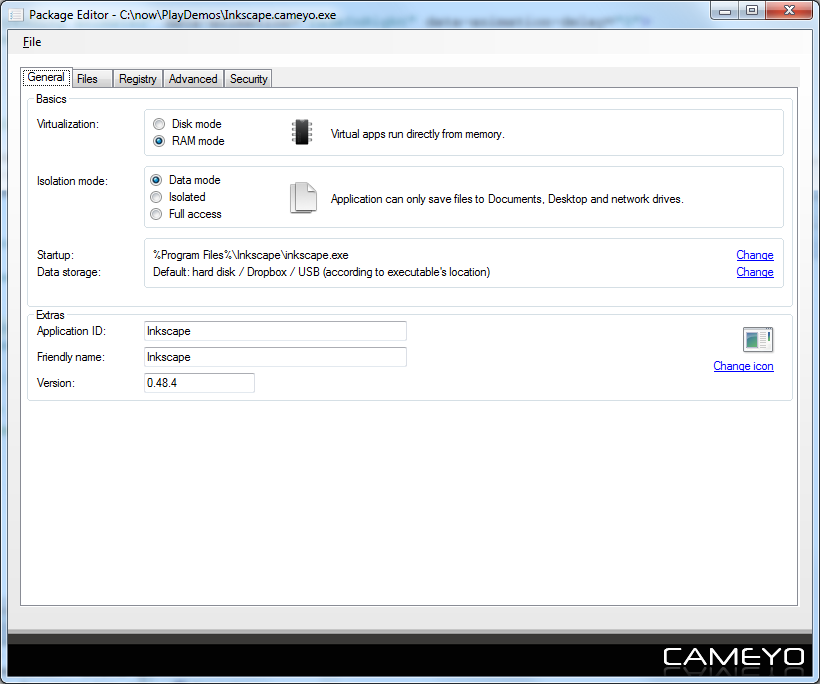Click Change link for Startup executable

pos(755,255)
